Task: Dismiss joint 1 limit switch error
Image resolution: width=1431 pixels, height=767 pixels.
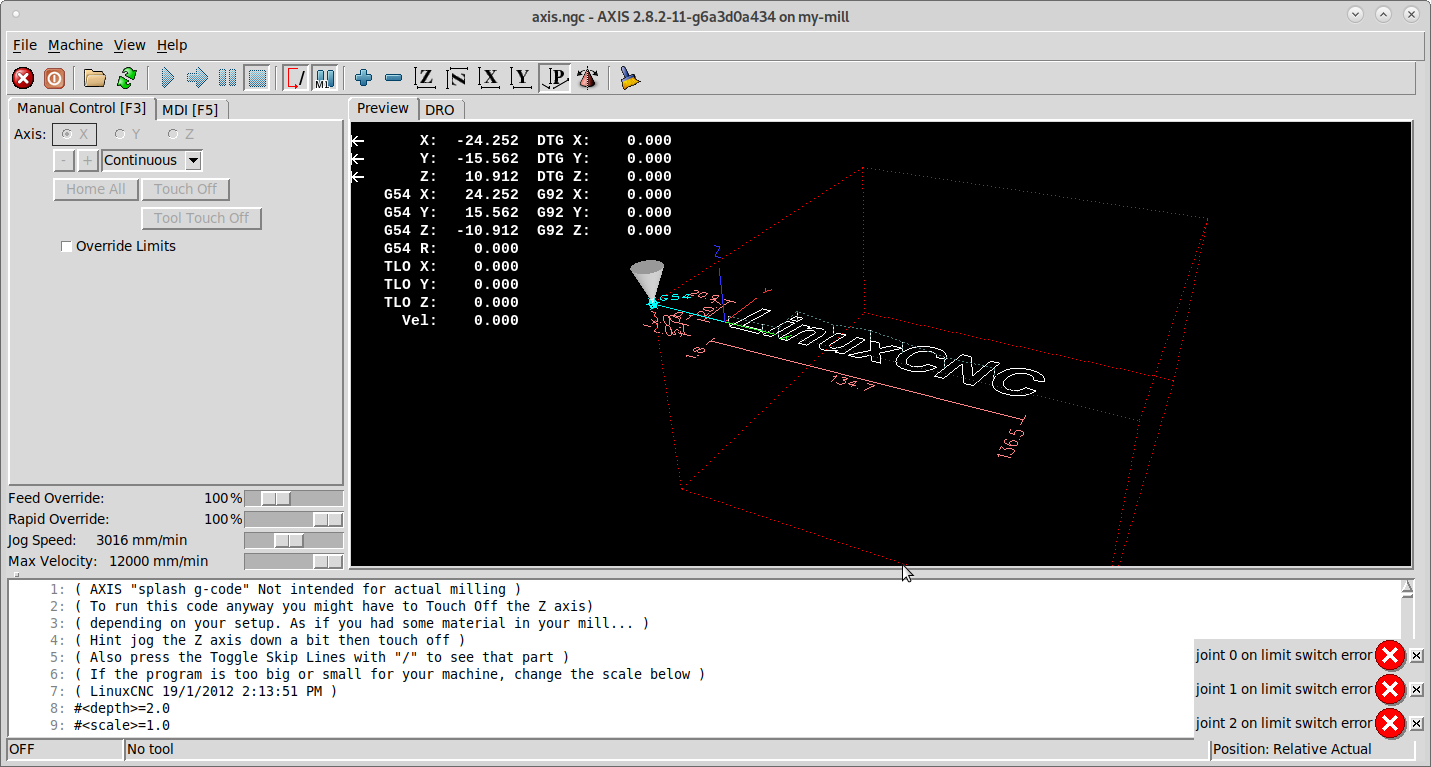Action: tap(1417, 690)
